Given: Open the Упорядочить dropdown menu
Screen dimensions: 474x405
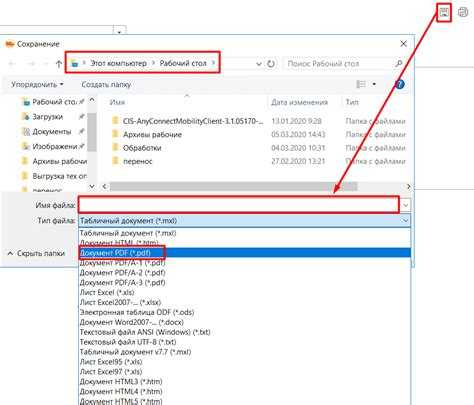Looking at the screenshot, I should 37,84.
